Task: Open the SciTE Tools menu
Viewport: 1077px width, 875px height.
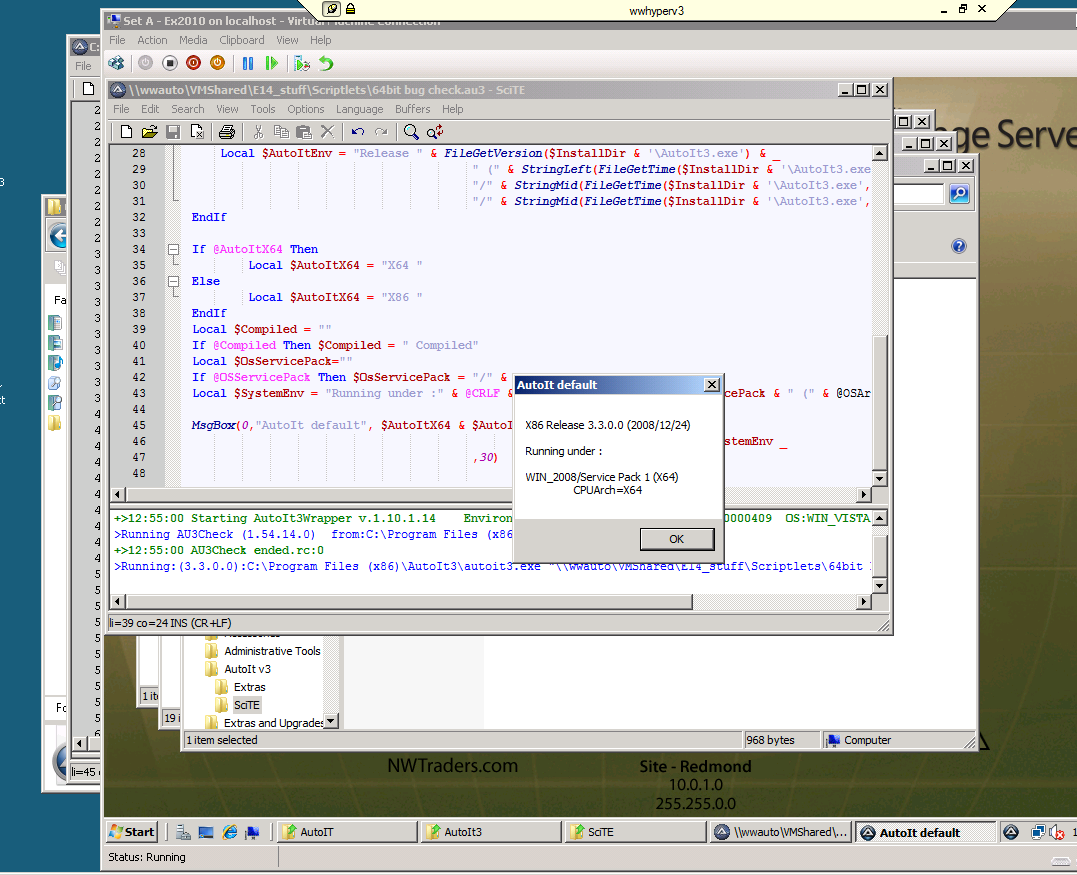Action: click(x=262, y=109)
